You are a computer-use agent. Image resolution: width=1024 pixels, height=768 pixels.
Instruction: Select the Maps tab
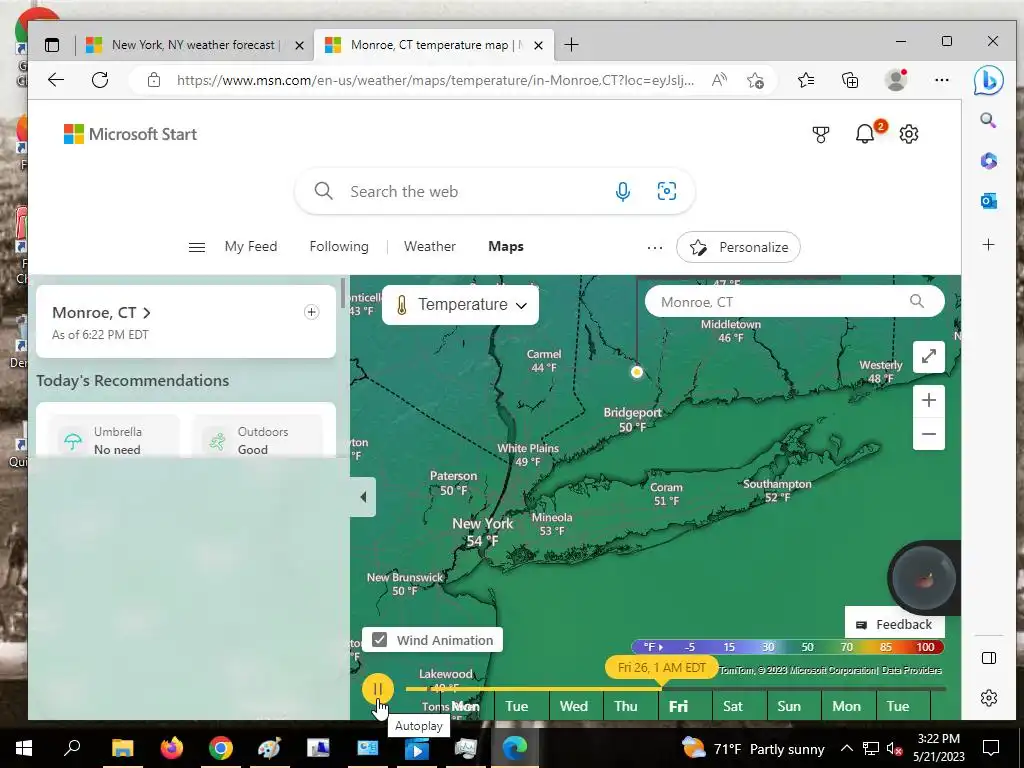point(506,246)
